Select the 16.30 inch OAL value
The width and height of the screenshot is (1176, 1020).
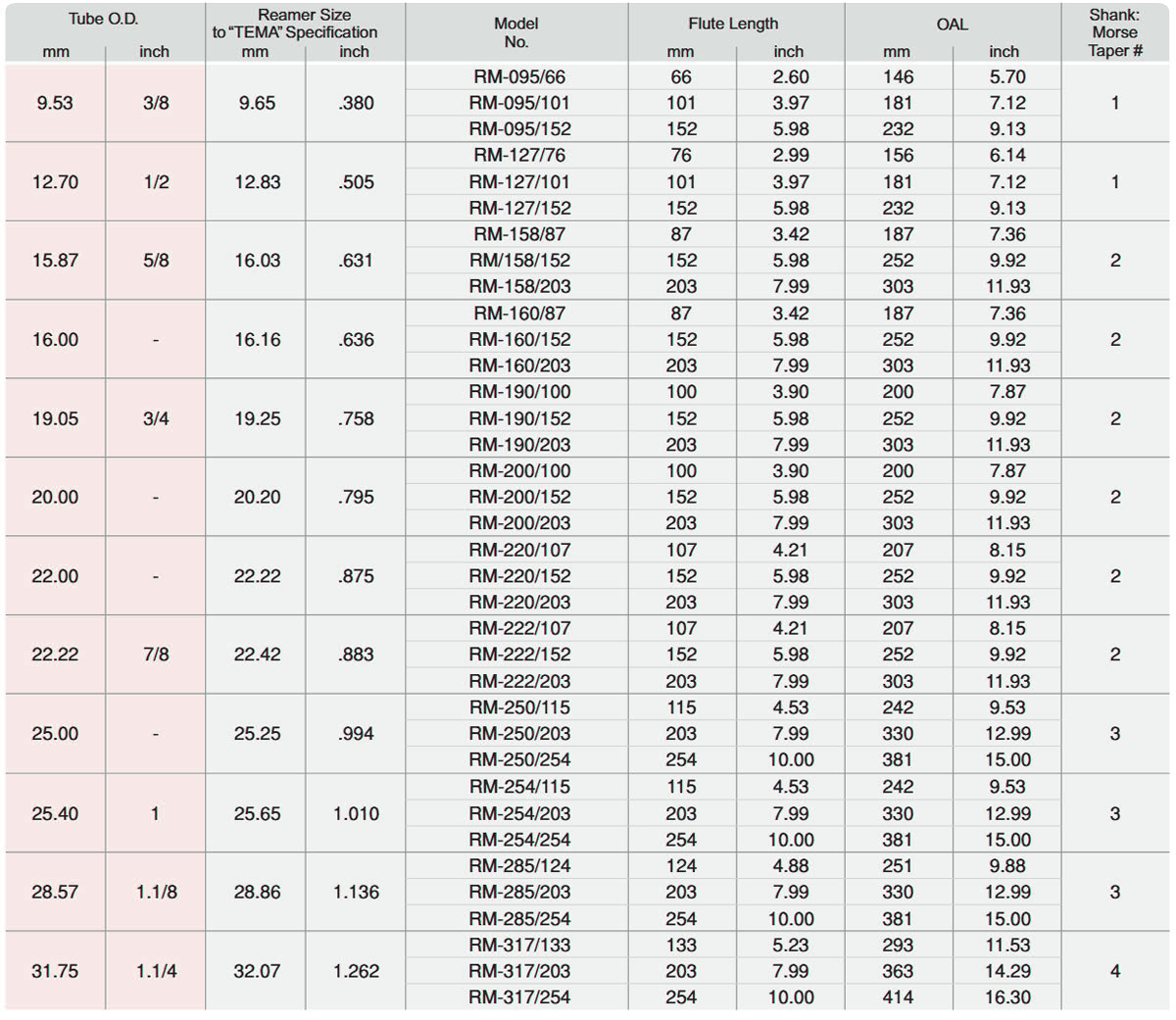(1006, 997)
